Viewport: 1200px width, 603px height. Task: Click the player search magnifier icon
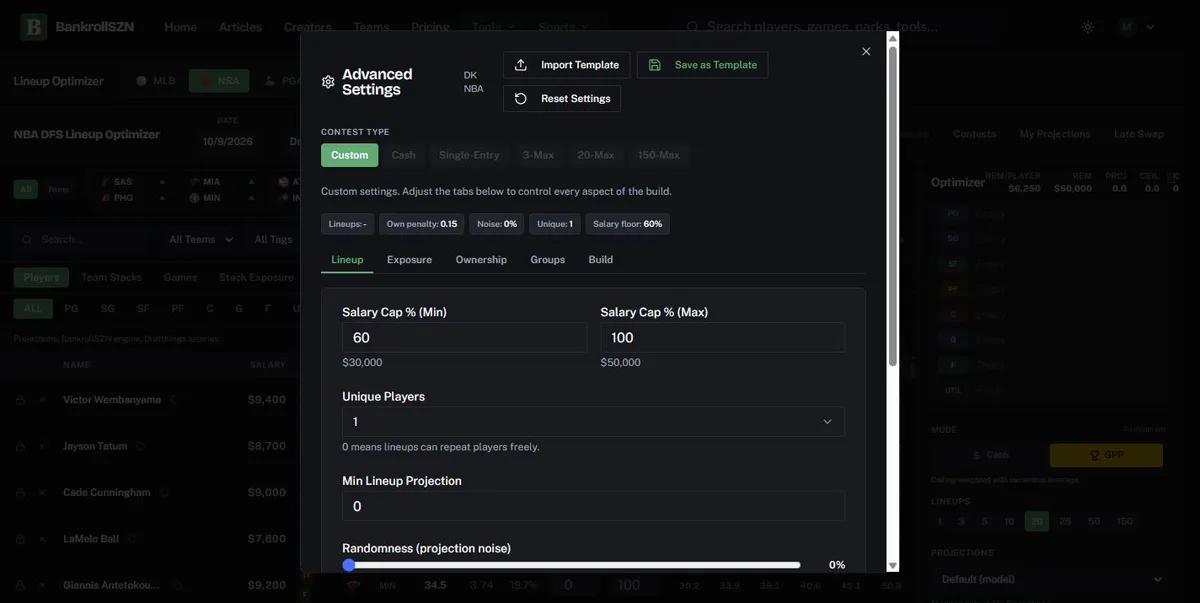point(27,240)
